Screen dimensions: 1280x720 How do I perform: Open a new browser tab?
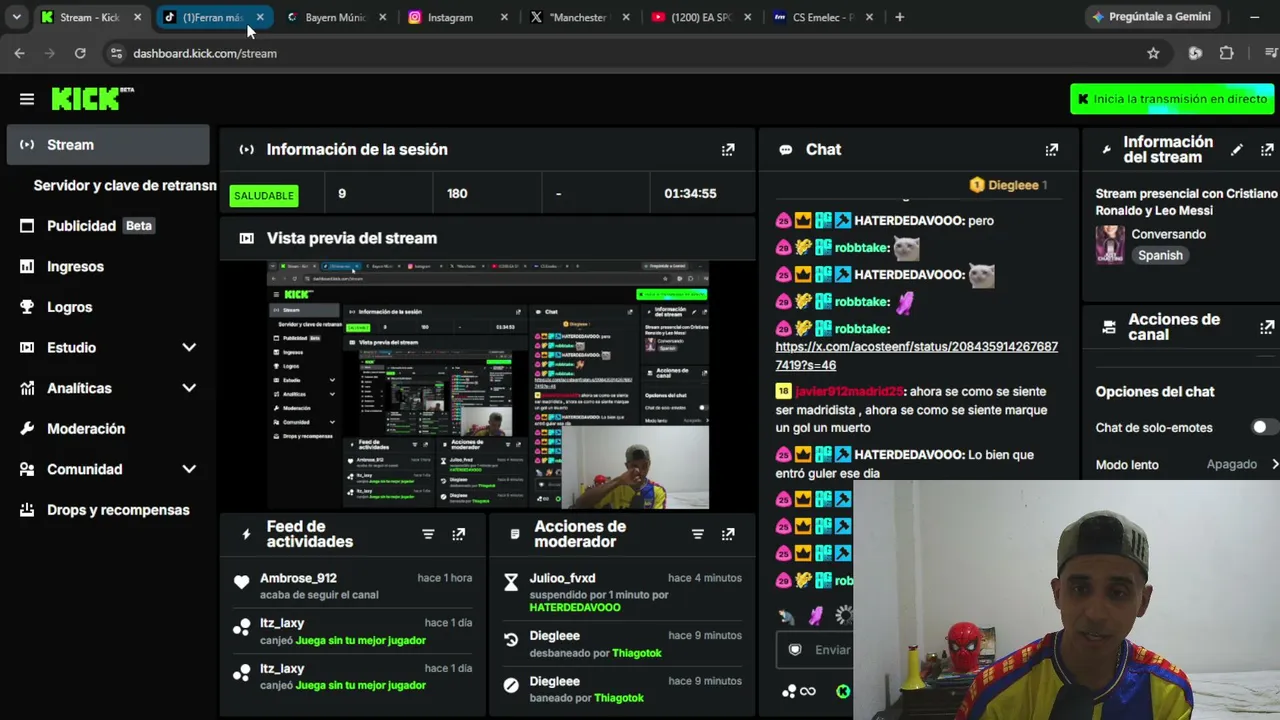click(x=899, y=17)
